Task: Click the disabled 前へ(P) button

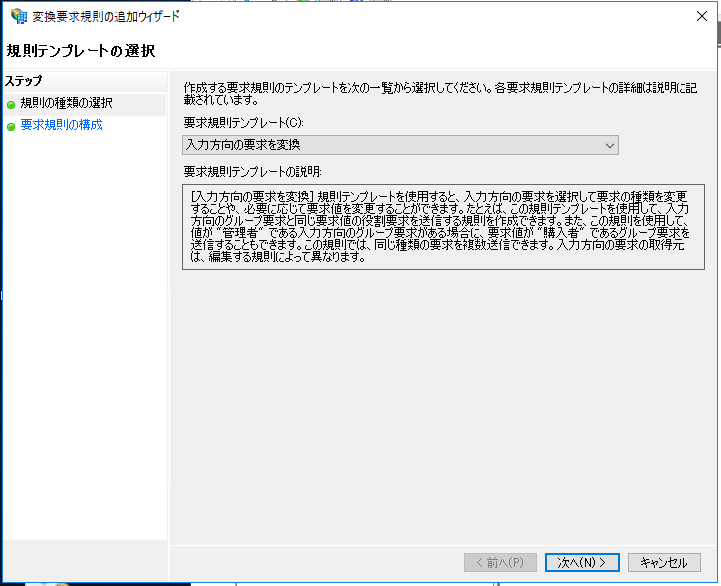Action: 500,562
